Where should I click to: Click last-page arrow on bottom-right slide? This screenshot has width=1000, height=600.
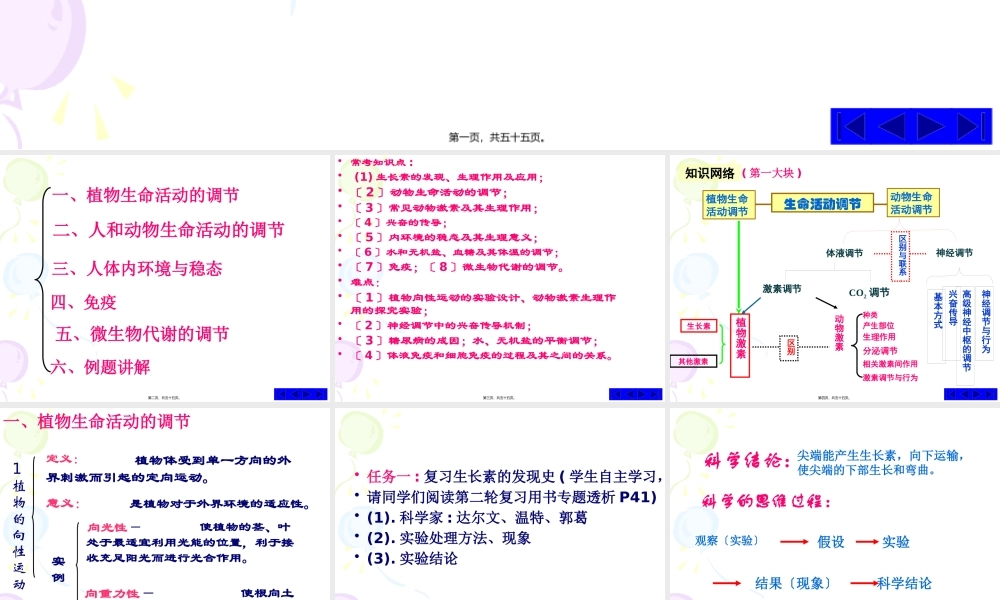coord(987,597)
